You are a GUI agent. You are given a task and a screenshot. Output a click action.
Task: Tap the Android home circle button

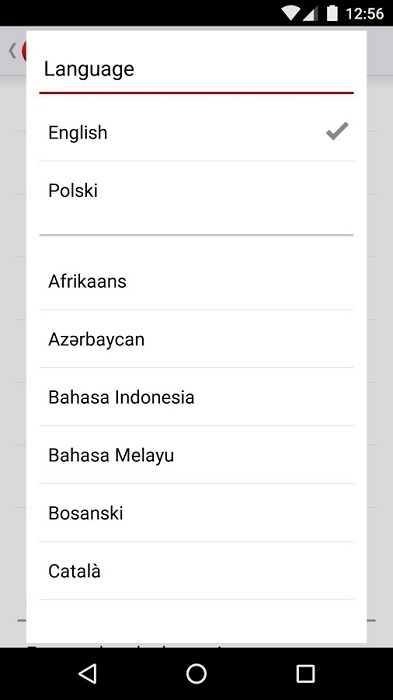pos(196,673)
